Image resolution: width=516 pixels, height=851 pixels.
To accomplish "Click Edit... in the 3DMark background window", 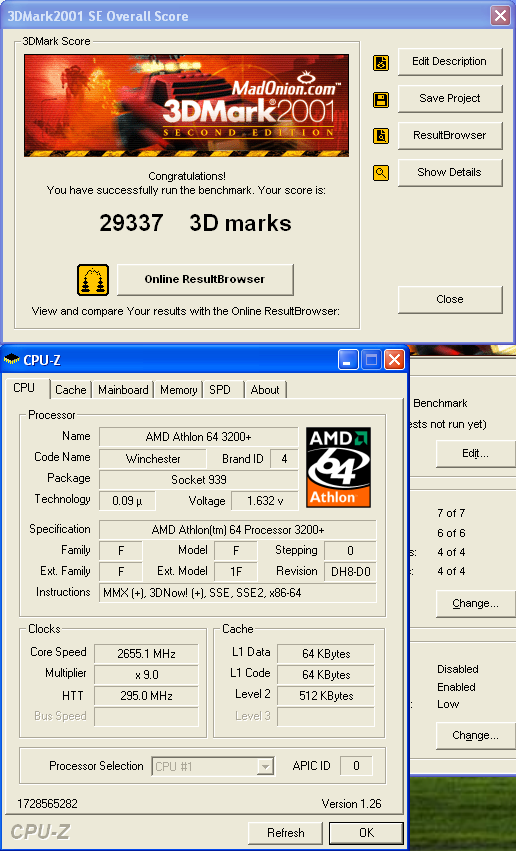I will click(475, 454).
